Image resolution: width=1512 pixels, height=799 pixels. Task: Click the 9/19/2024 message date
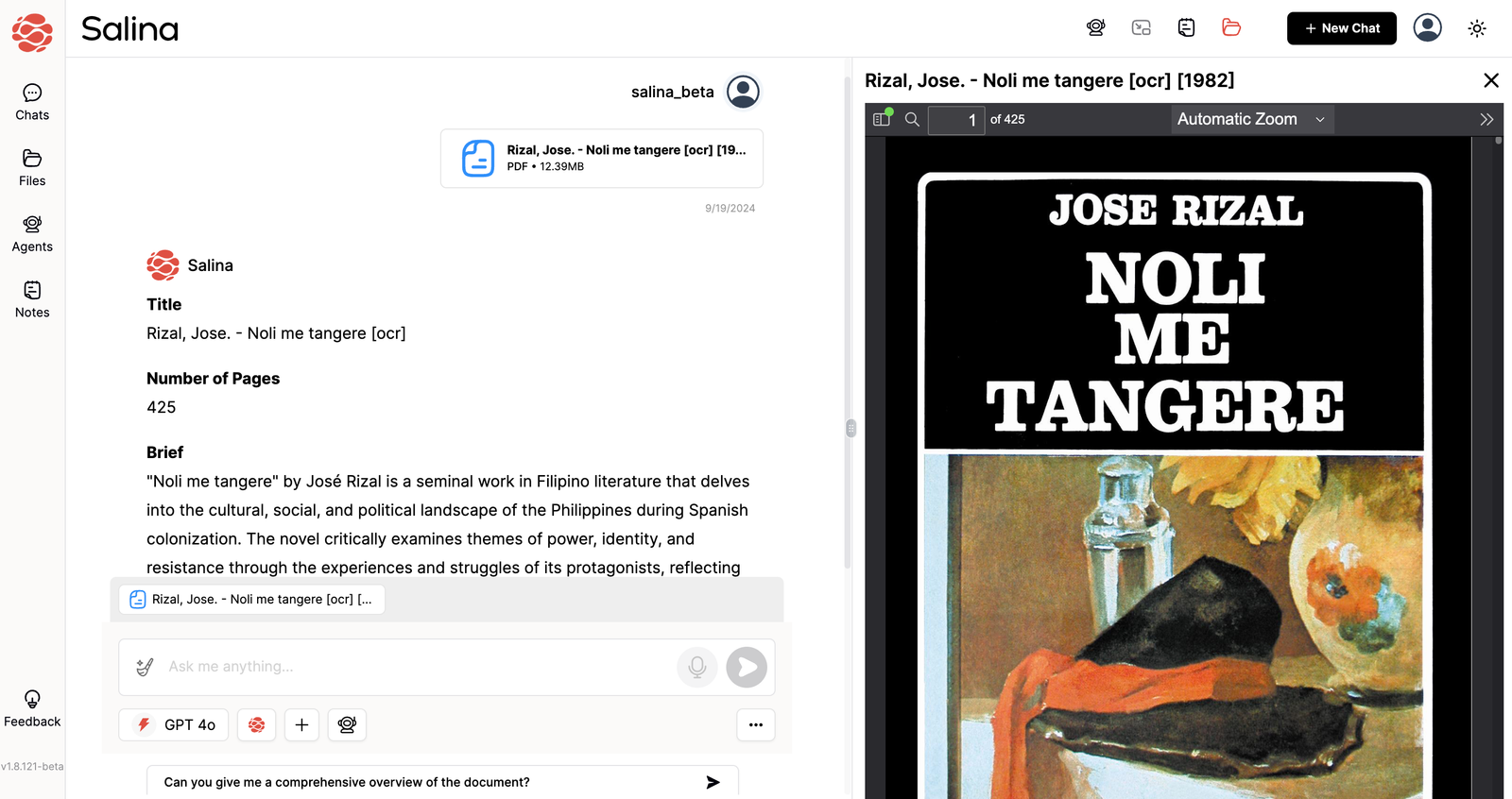730,208
